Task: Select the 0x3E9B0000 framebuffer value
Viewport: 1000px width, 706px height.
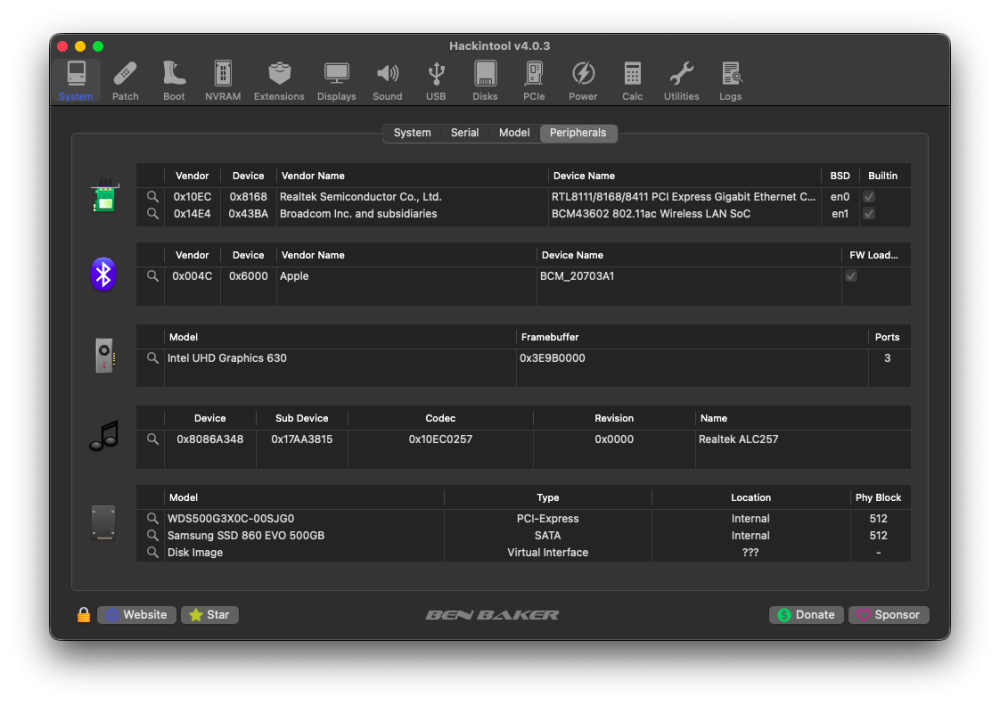Action: coord(552,358)
